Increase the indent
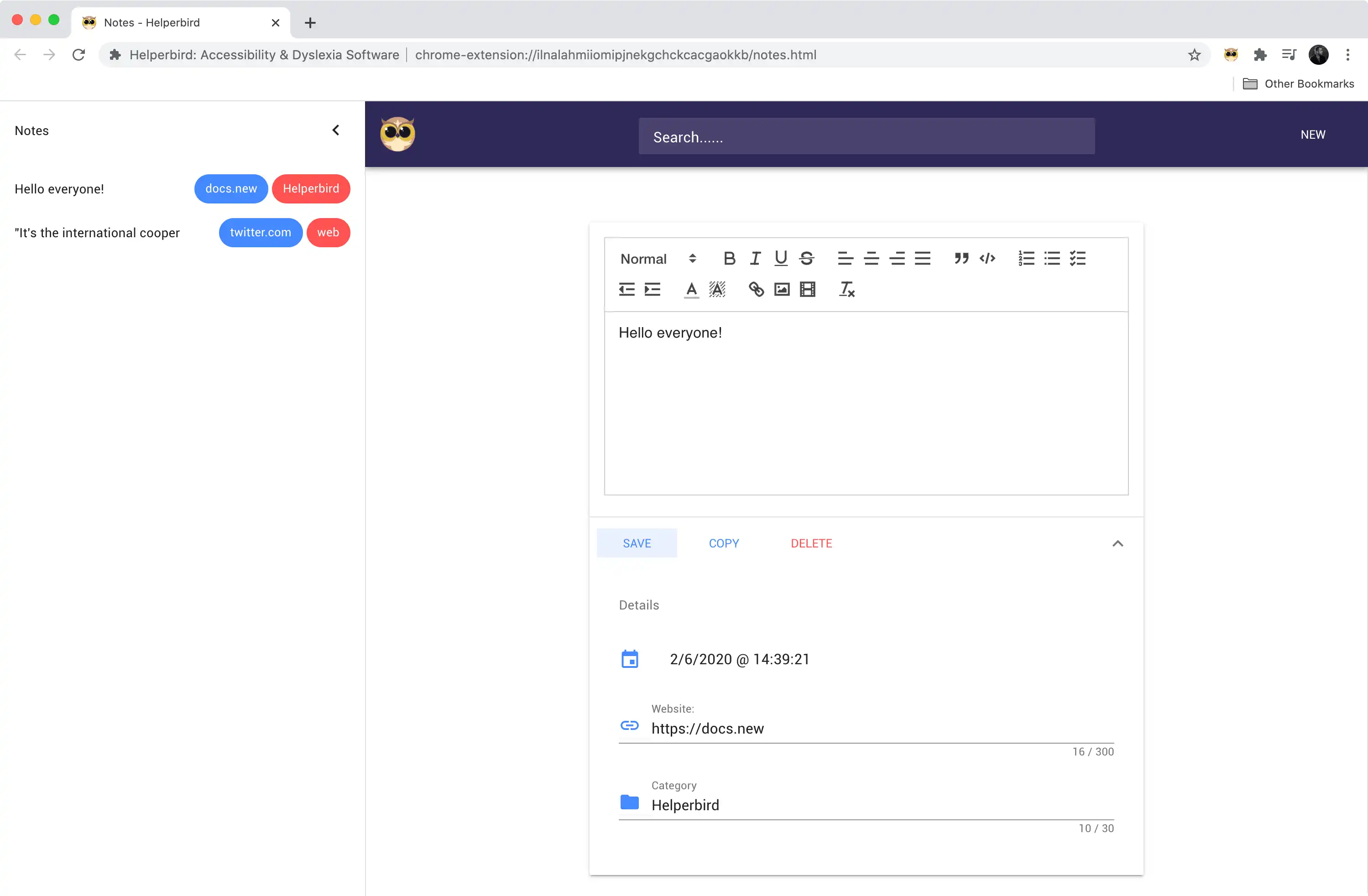This screenshot has width=1368, height=896. [653, 289]
